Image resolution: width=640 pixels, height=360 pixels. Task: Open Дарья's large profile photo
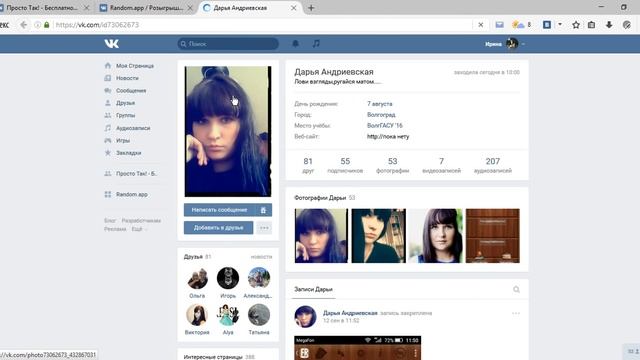(228, 131)
